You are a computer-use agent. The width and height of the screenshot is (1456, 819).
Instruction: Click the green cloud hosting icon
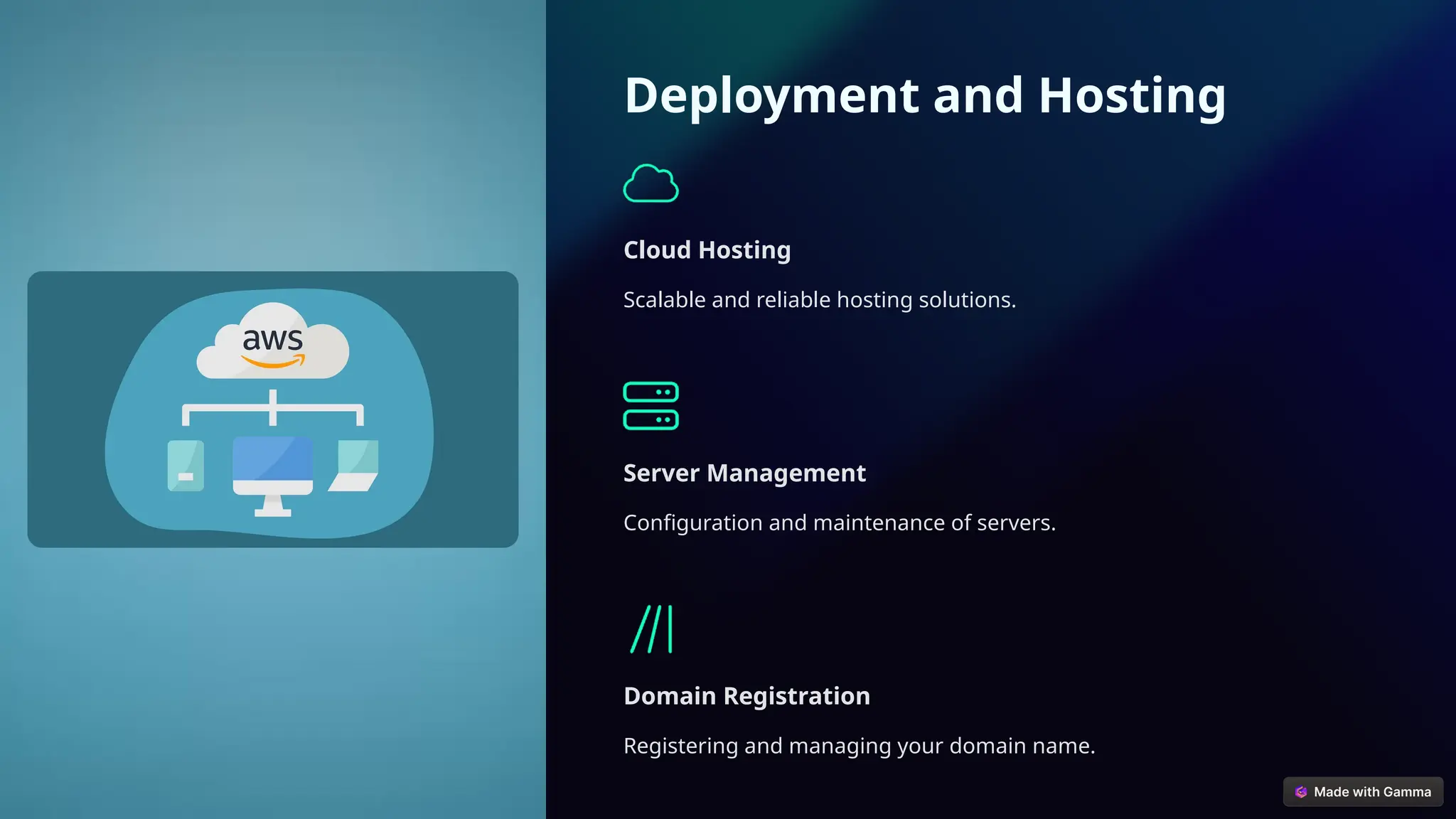[651, 183]
